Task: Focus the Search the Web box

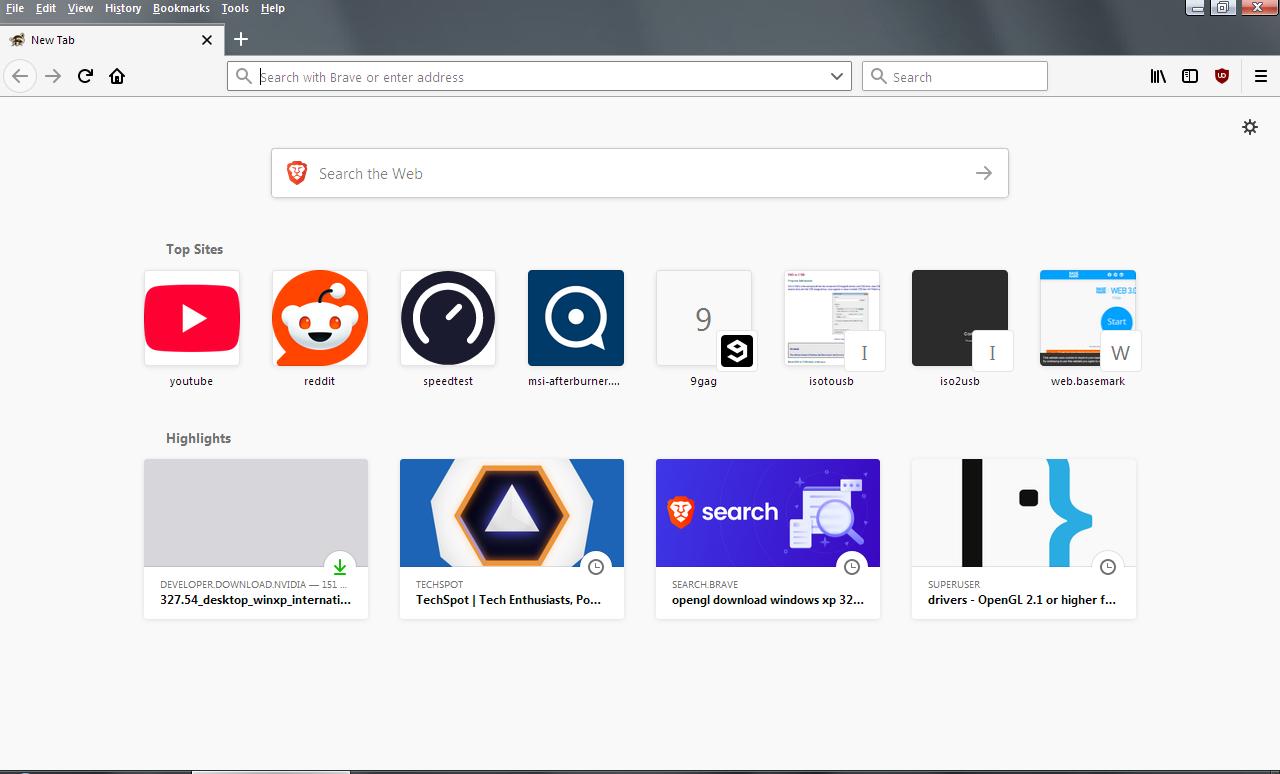Action: (x=640, y=173)
